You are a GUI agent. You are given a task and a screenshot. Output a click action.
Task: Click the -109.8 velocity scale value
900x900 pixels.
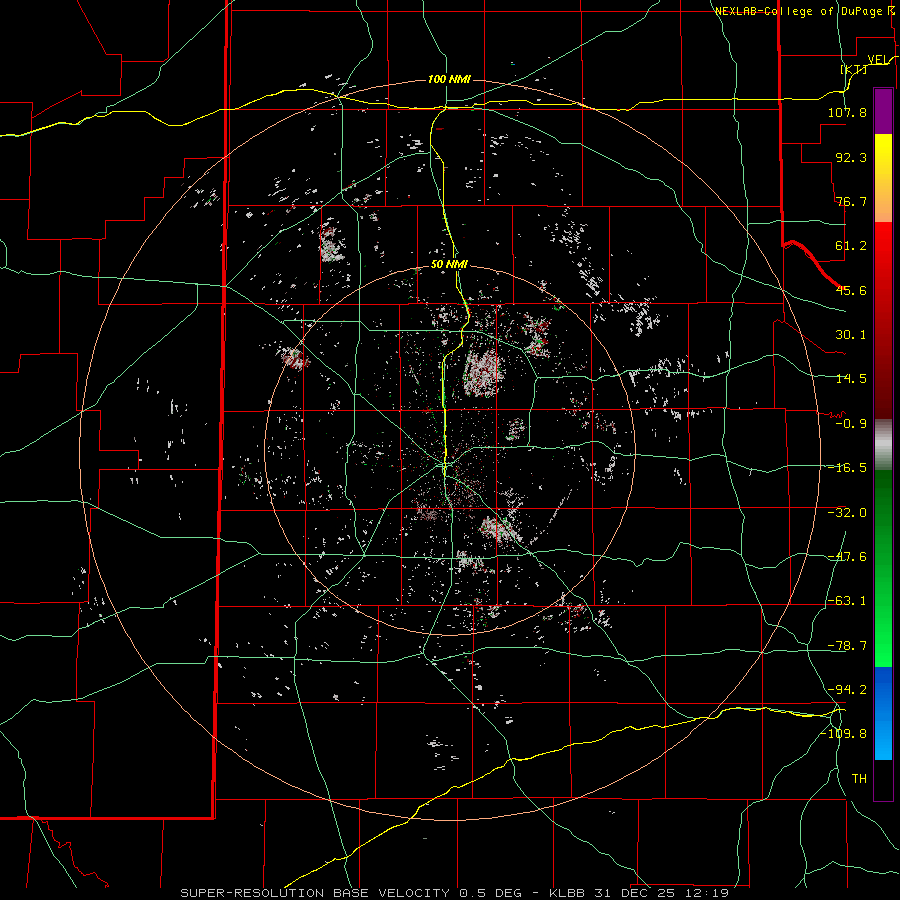pyautogui.click(x=844, y=734)
